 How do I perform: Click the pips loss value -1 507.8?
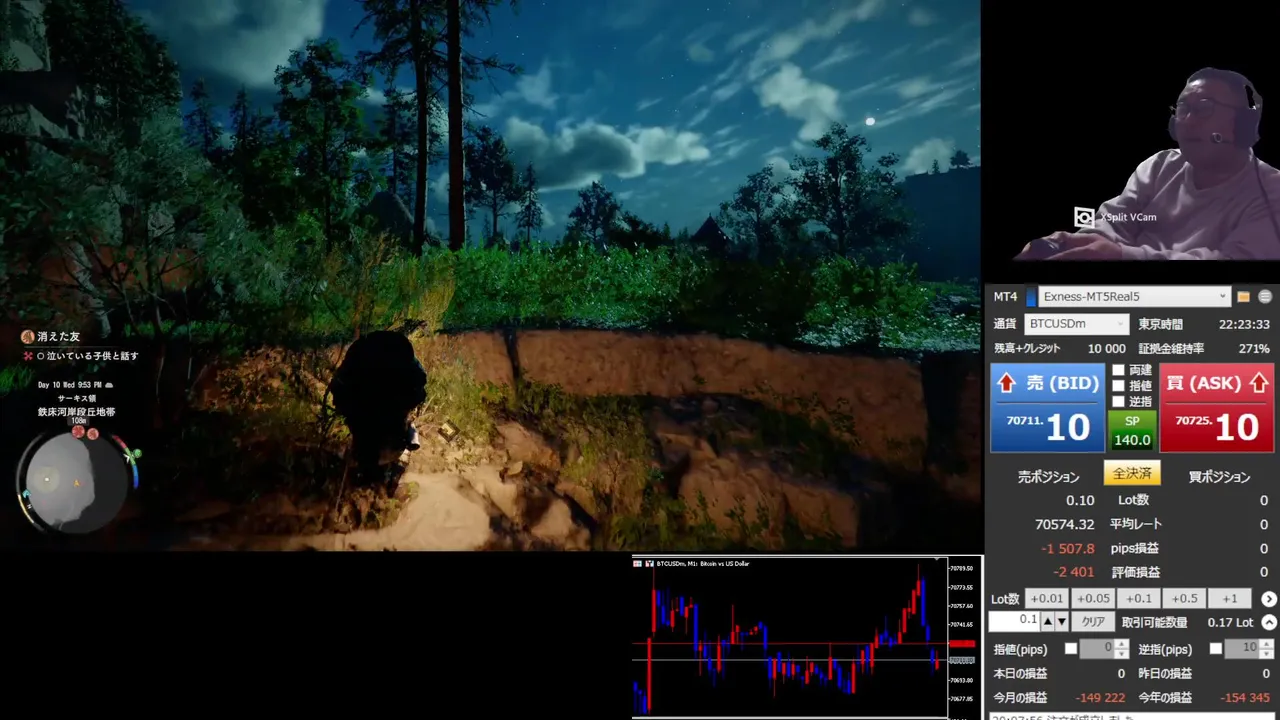1067,548
